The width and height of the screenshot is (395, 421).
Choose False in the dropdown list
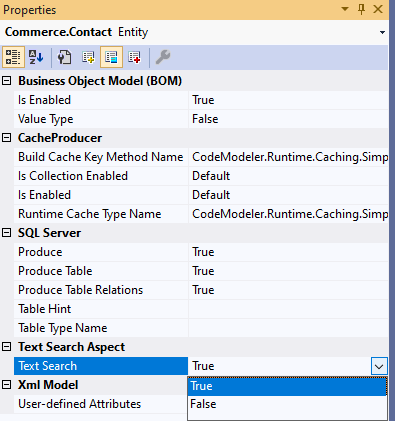(x=287, y=404)
